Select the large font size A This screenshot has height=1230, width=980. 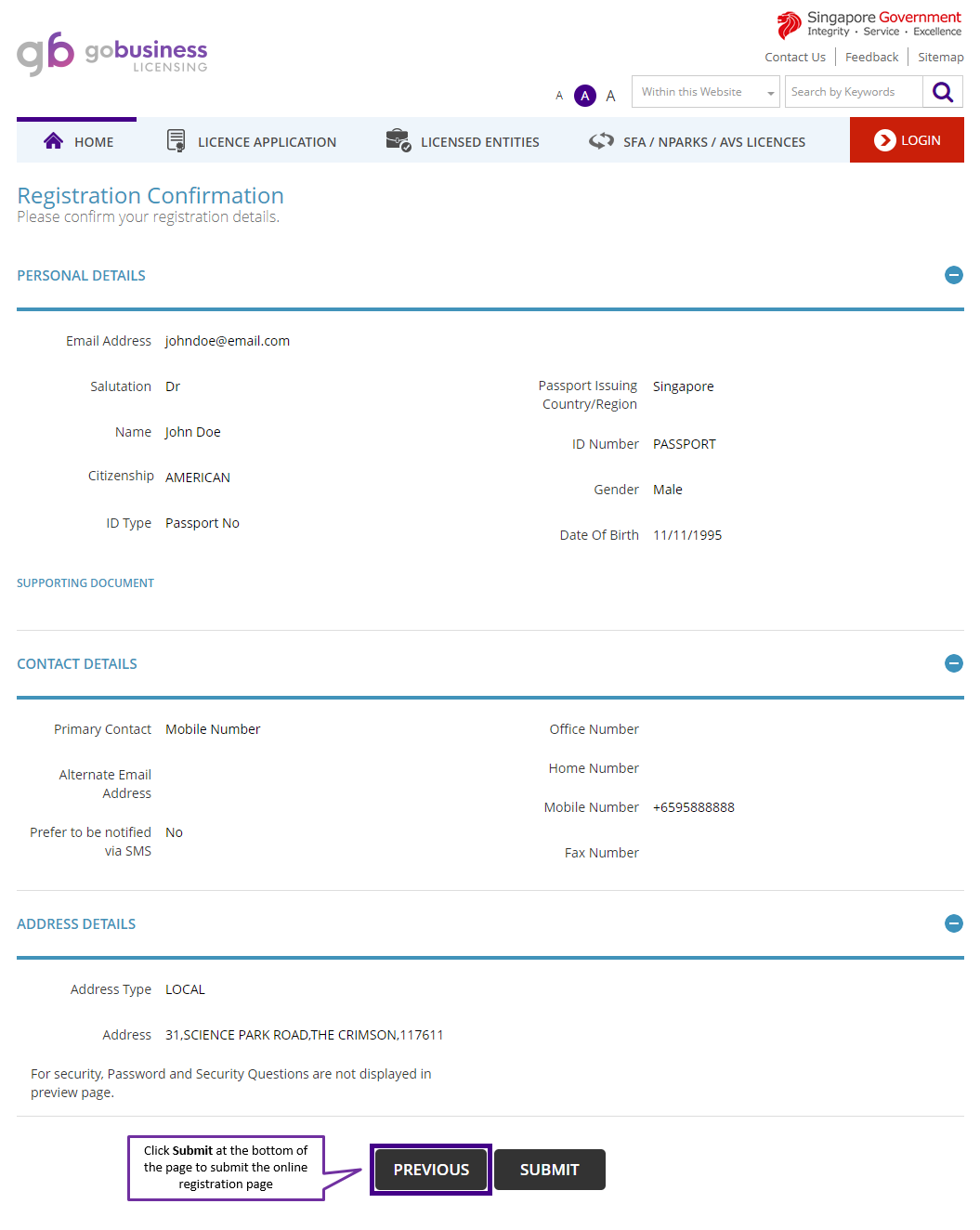tap(610, 96)
